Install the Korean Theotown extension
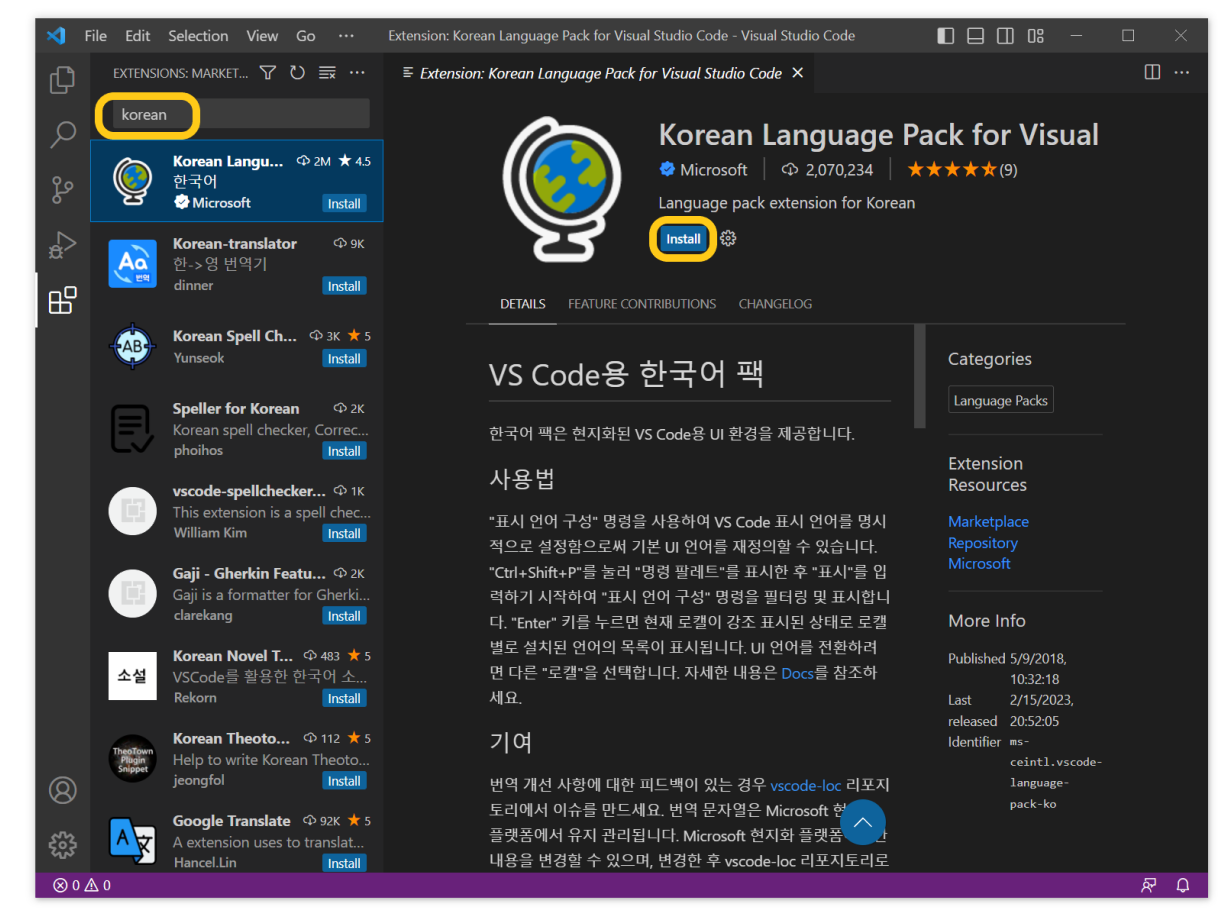1232x919 pixels. coord(344,781)
